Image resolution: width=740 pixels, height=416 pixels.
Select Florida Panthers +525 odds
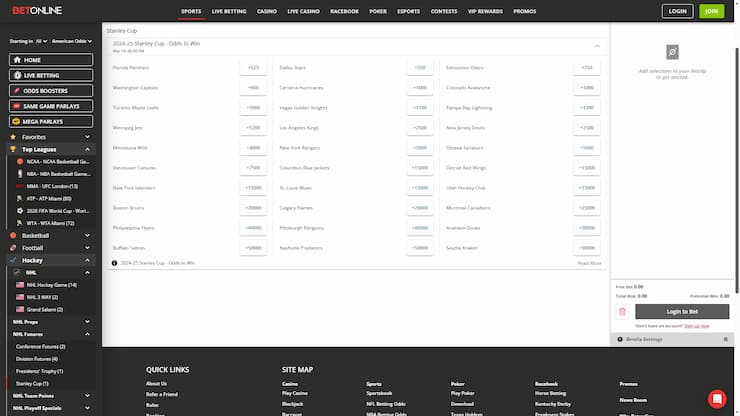(252, 68)
